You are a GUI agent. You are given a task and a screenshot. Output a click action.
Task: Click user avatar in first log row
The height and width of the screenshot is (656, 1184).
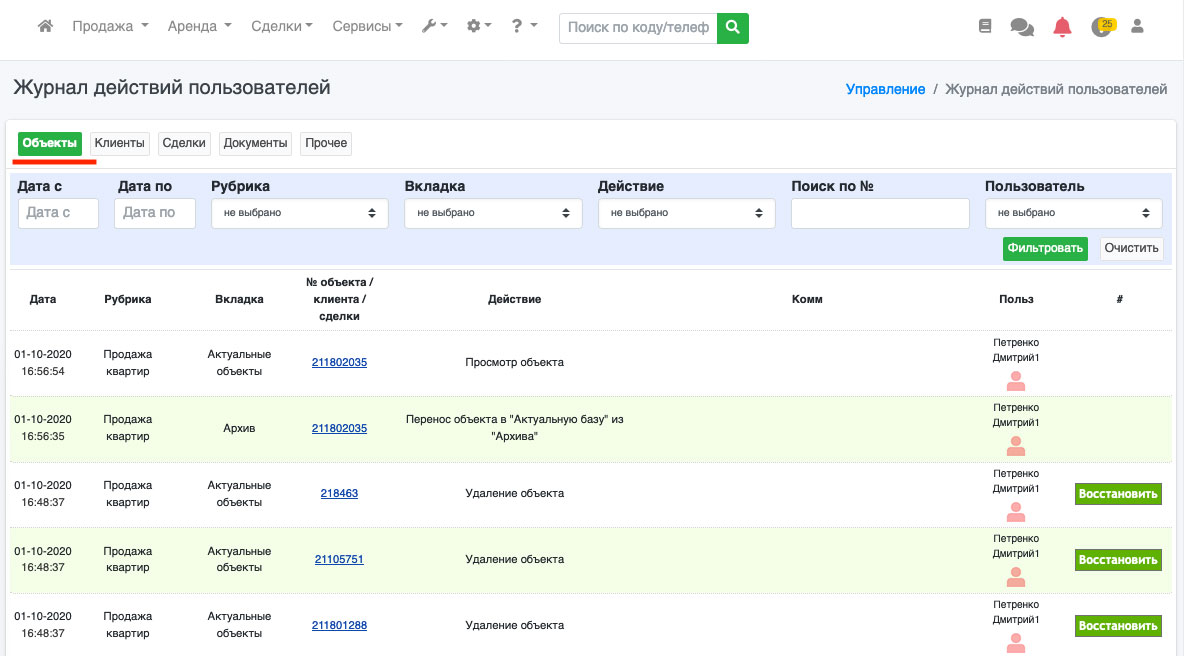[x=1016, y=381]
